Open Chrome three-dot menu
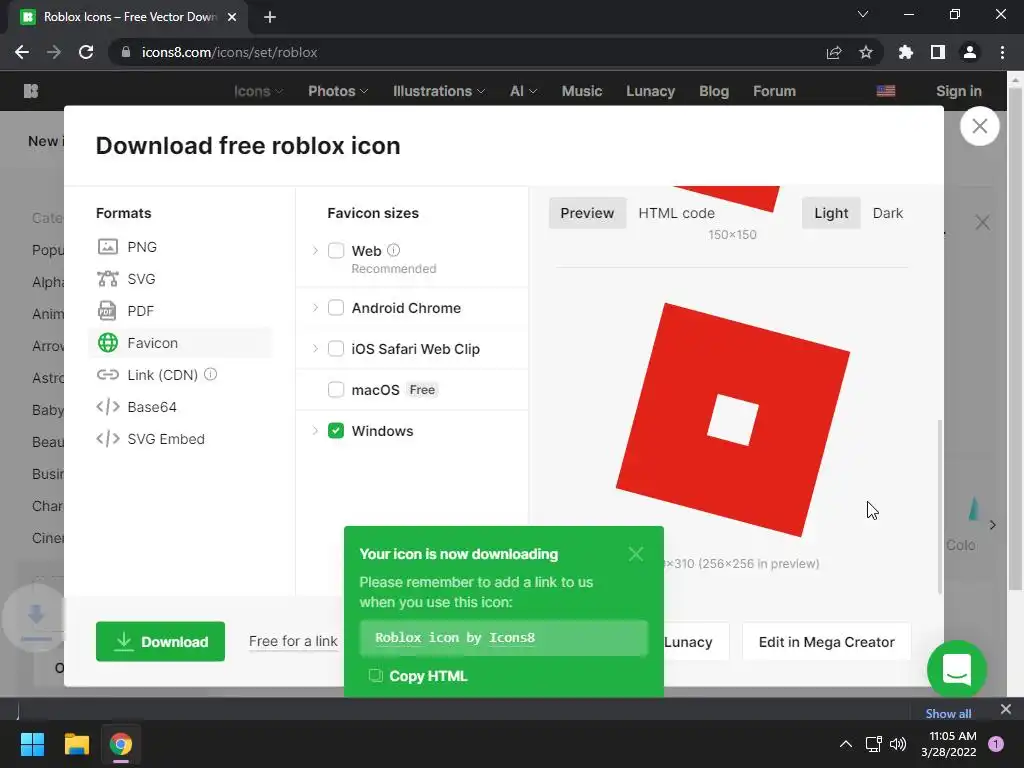Image resolution: width=1024 pixels, height=768 pixels. pos(1002,52)
